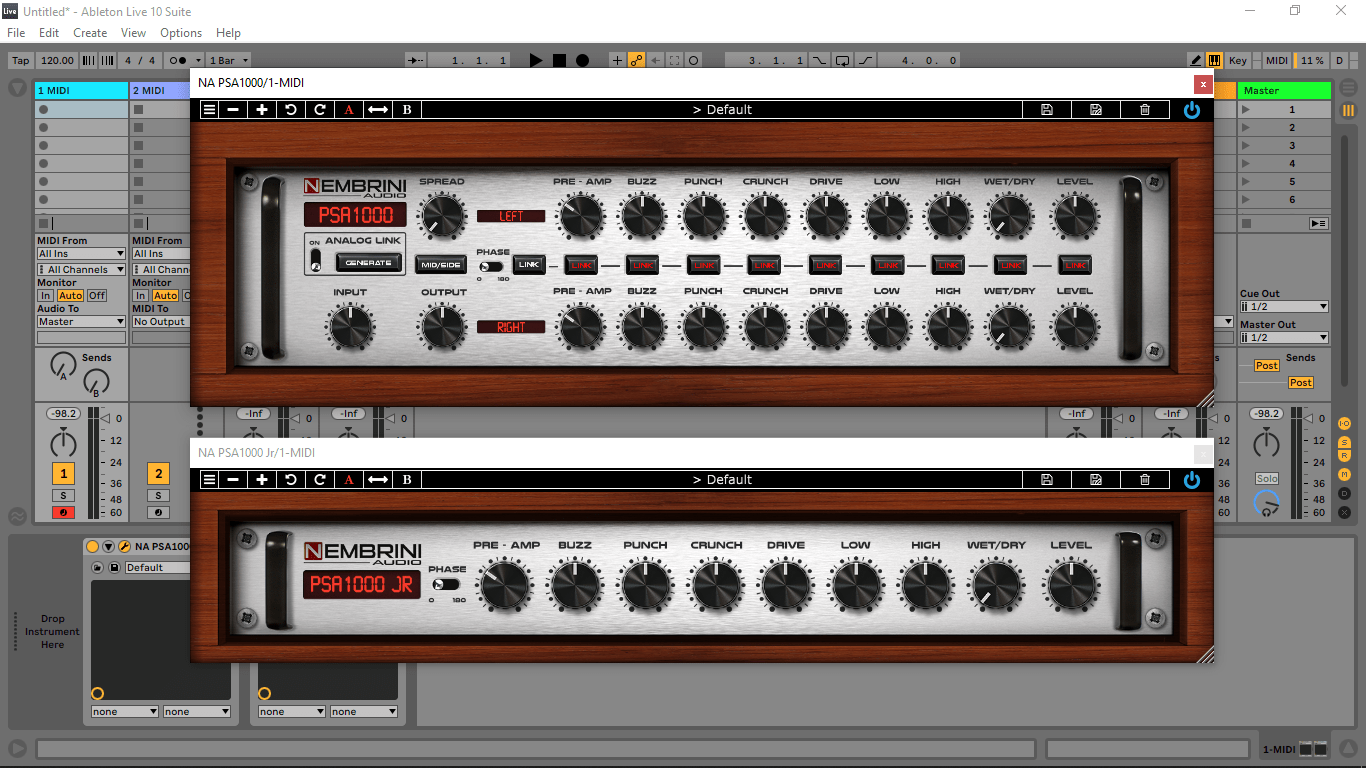Click Save As preset icon in PSA1000 toolbar

1096,109
